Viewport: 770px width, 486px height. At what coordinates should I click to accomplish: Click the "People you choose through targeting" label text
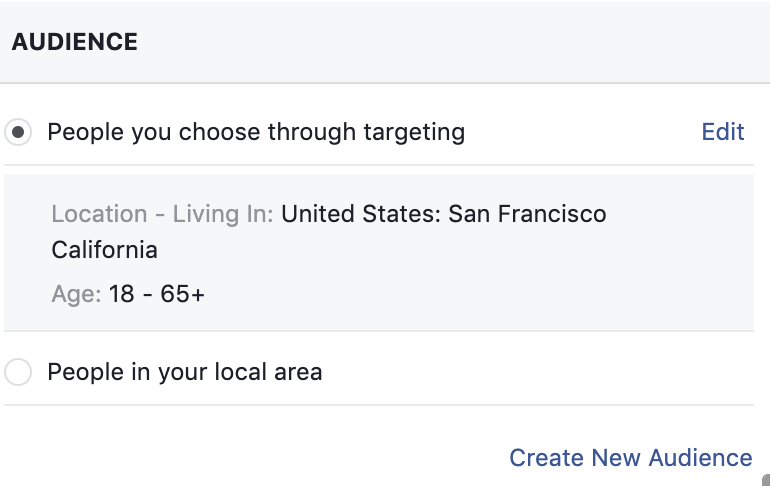[x=256, y=132]
